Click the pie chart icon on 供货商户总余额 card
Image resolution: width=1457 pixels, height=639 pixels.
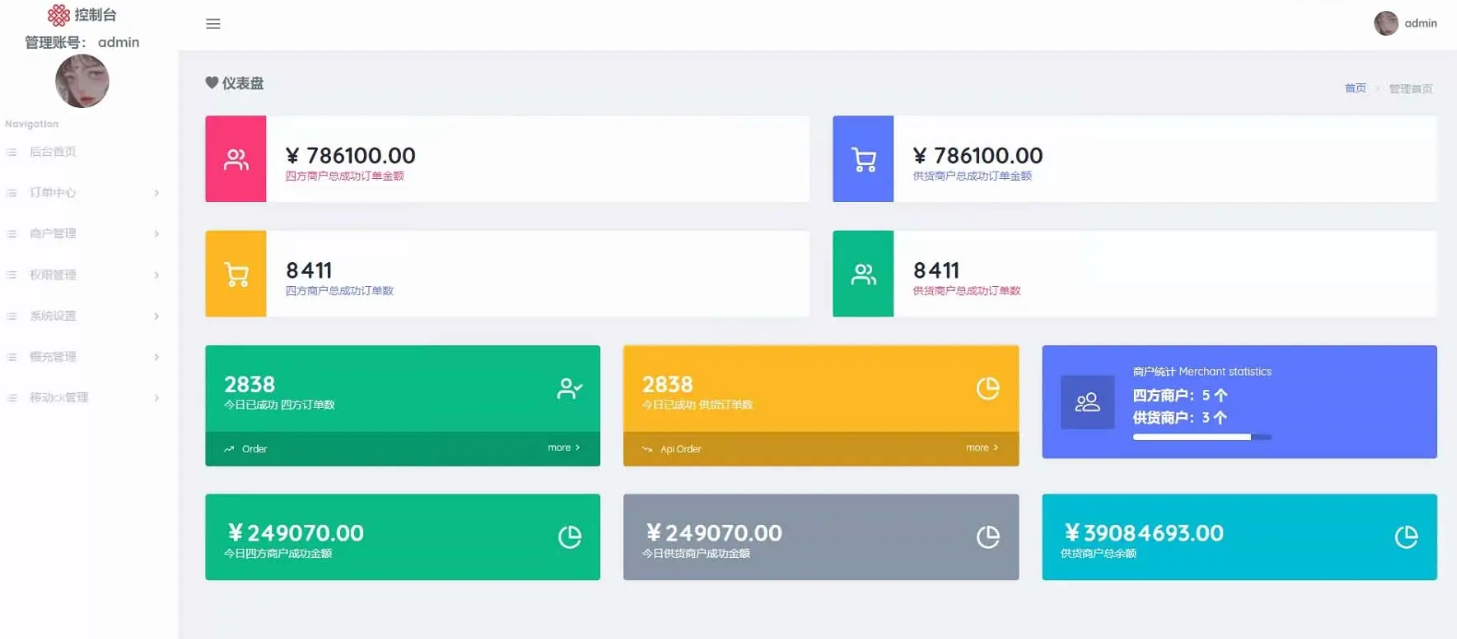tap(1406, 537)
